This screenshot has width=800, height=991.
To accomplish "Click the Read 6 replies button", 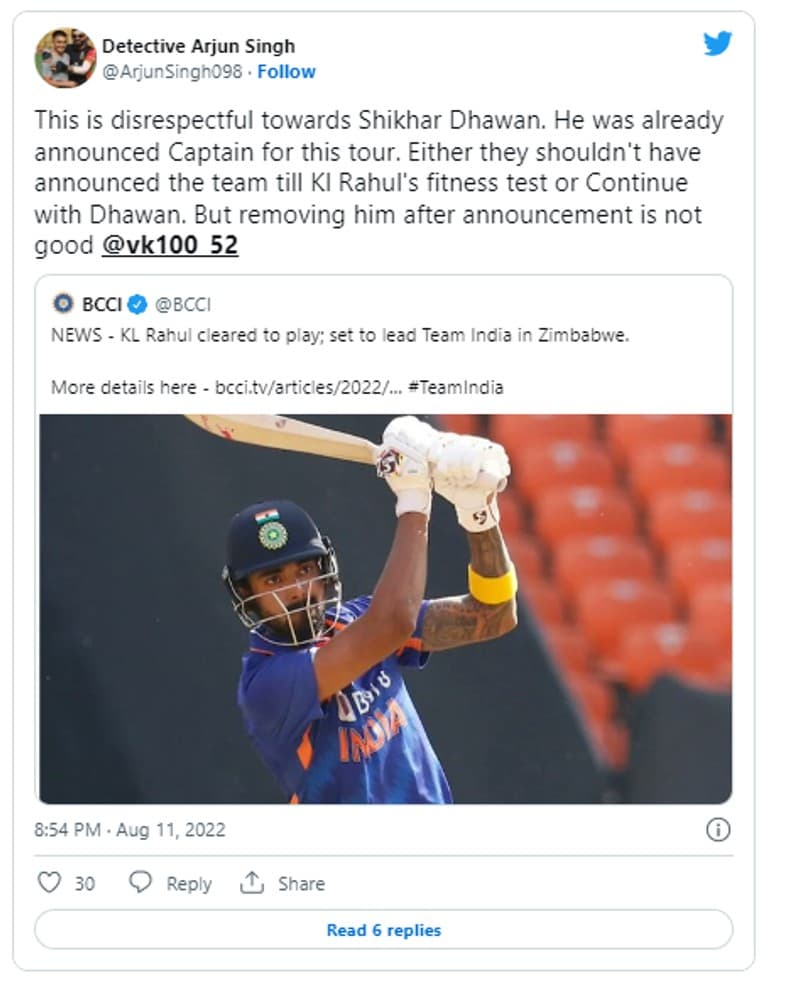I will [383, 930].
